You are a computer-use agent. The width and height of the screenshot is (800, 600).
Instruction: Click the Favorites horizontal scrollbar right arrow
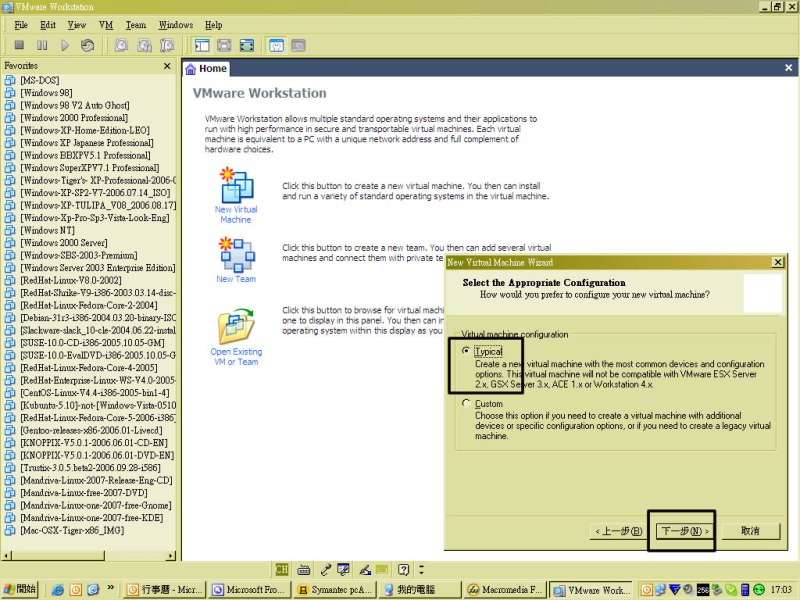[x=171, y=555]
